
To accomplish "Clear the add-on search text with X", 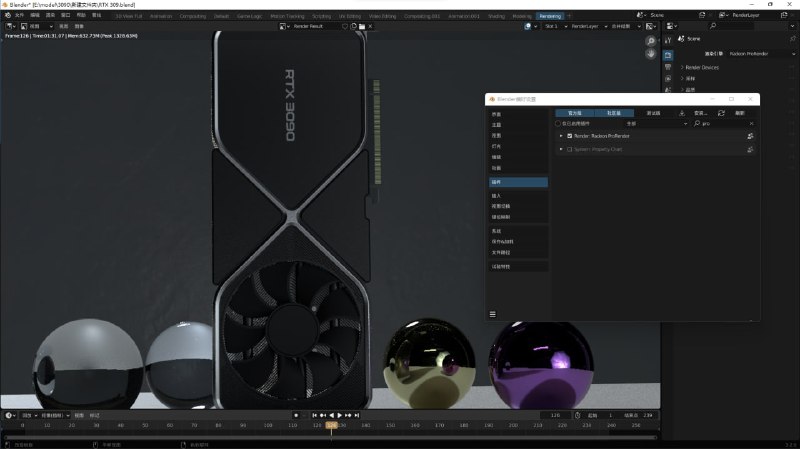I will [x=752, y=123].
